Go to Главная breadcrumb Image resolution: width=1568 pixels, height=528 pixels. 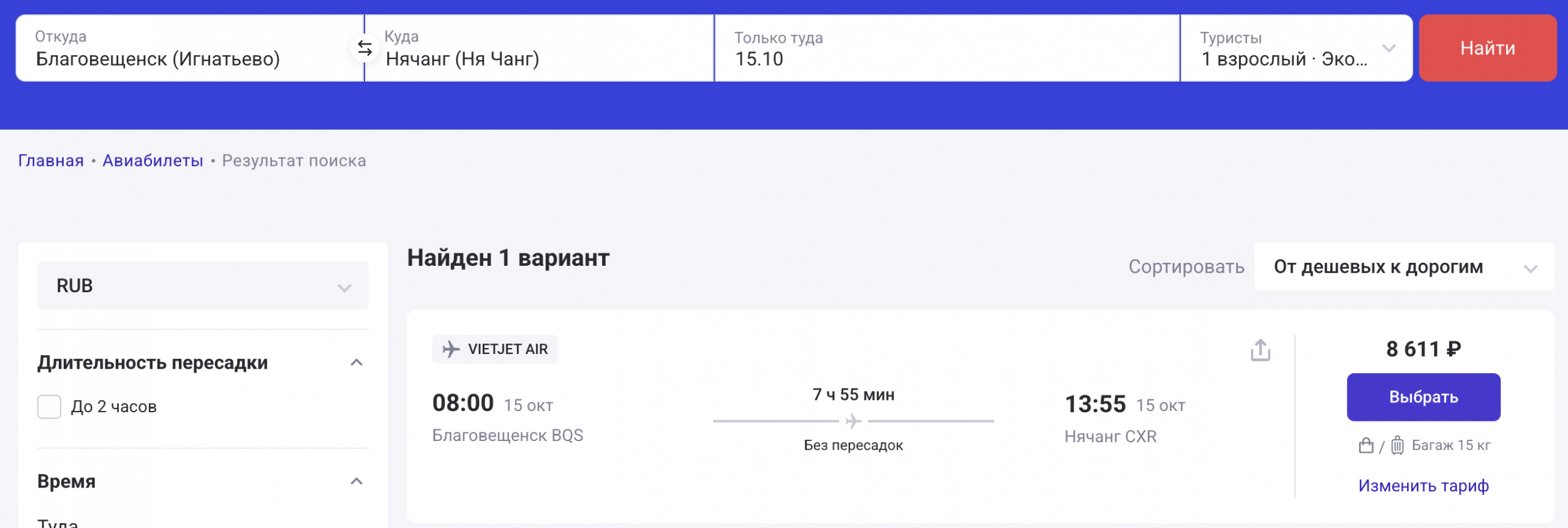coord(51,160)
